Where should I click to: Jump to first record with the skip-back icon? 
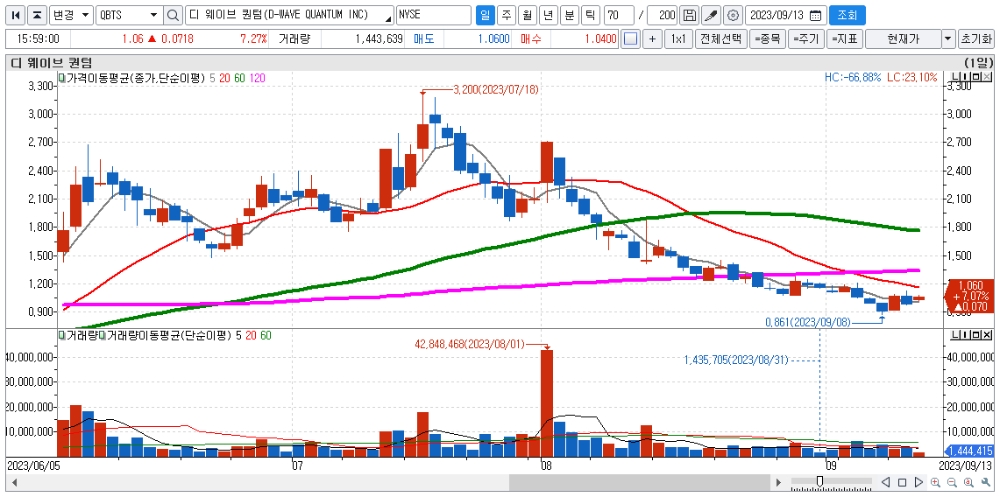coord(17,15)
